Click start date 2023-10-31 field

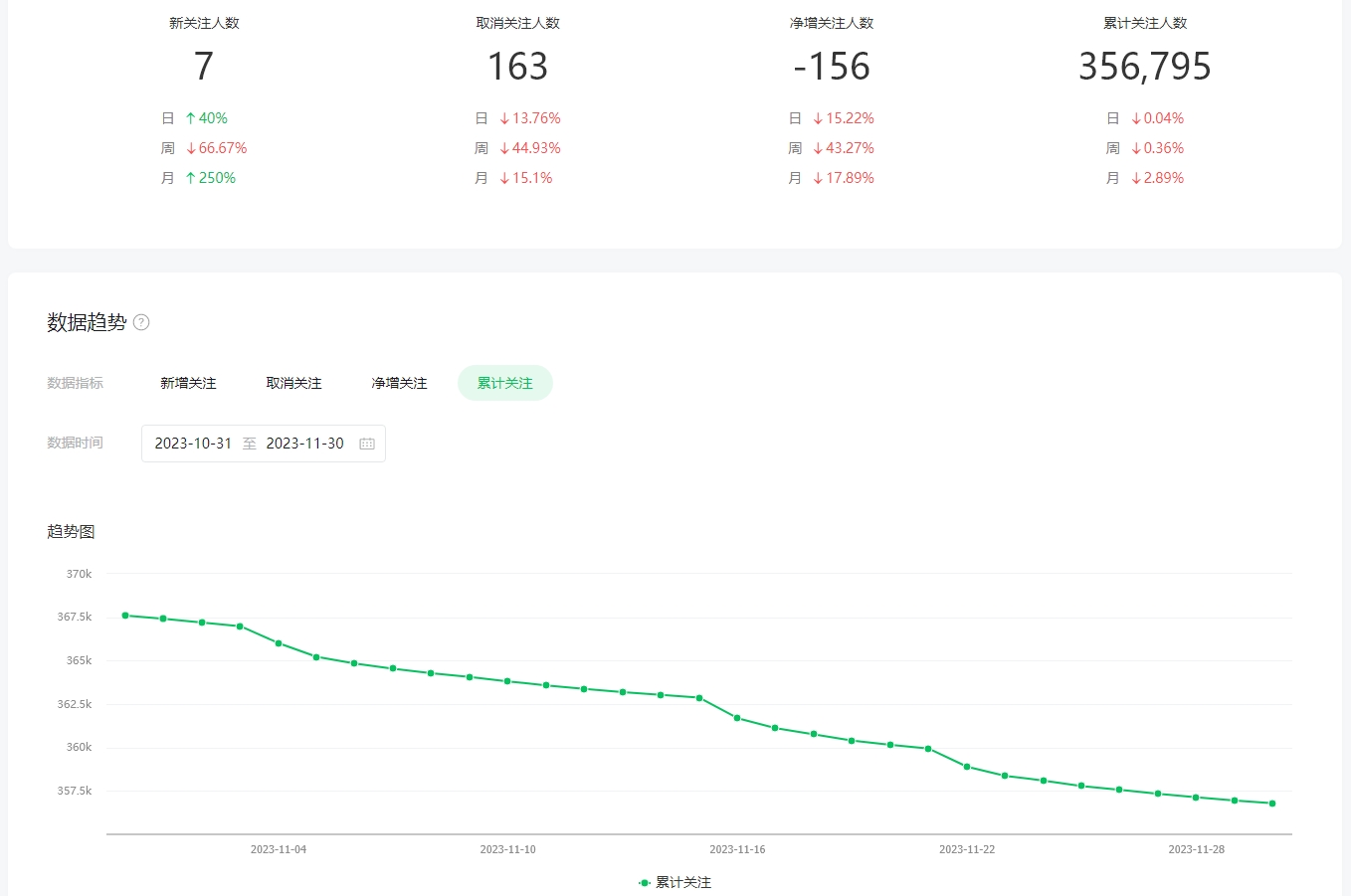[x=193, y=444]
